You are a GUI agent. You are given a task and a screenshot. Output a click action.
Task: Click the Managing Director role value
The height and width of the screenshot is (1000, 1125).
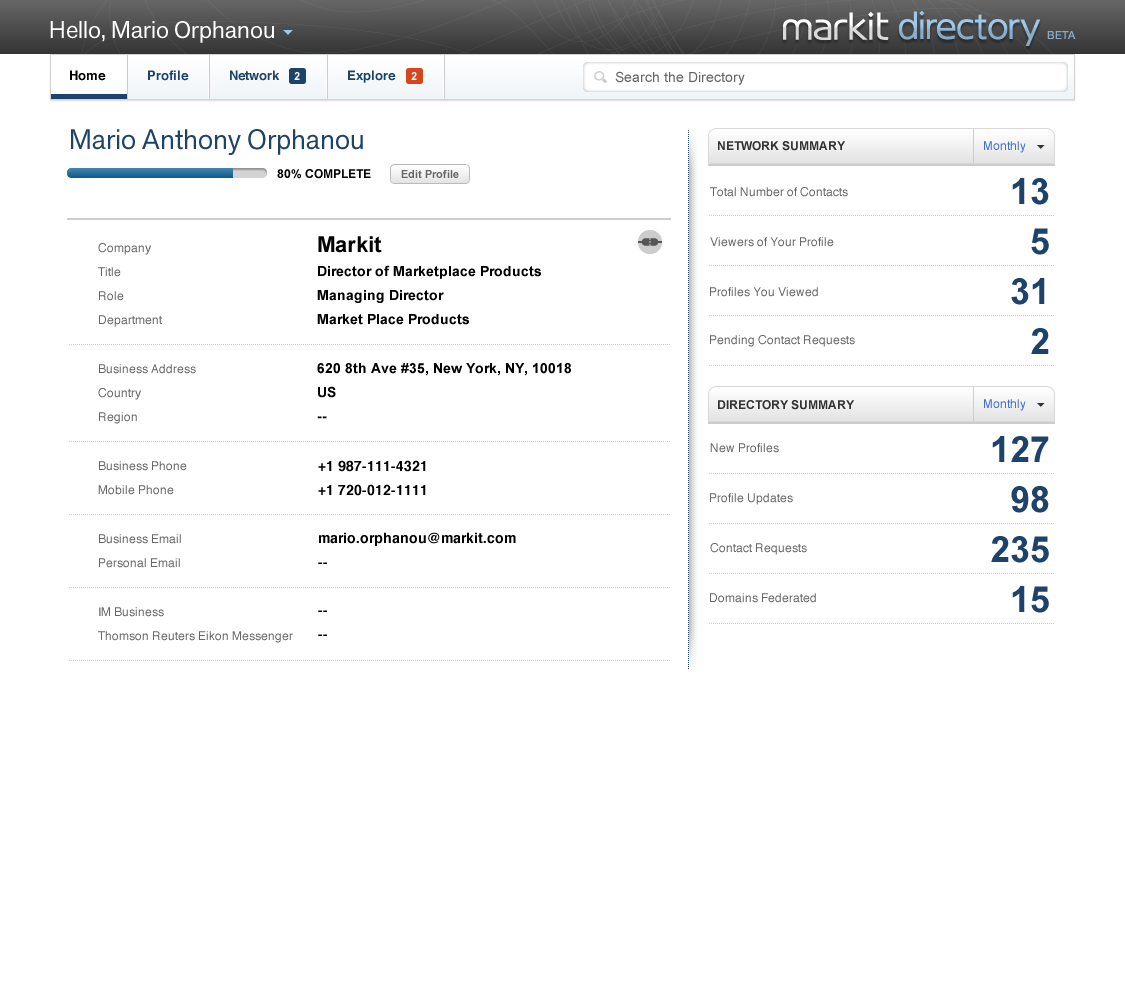380,296
